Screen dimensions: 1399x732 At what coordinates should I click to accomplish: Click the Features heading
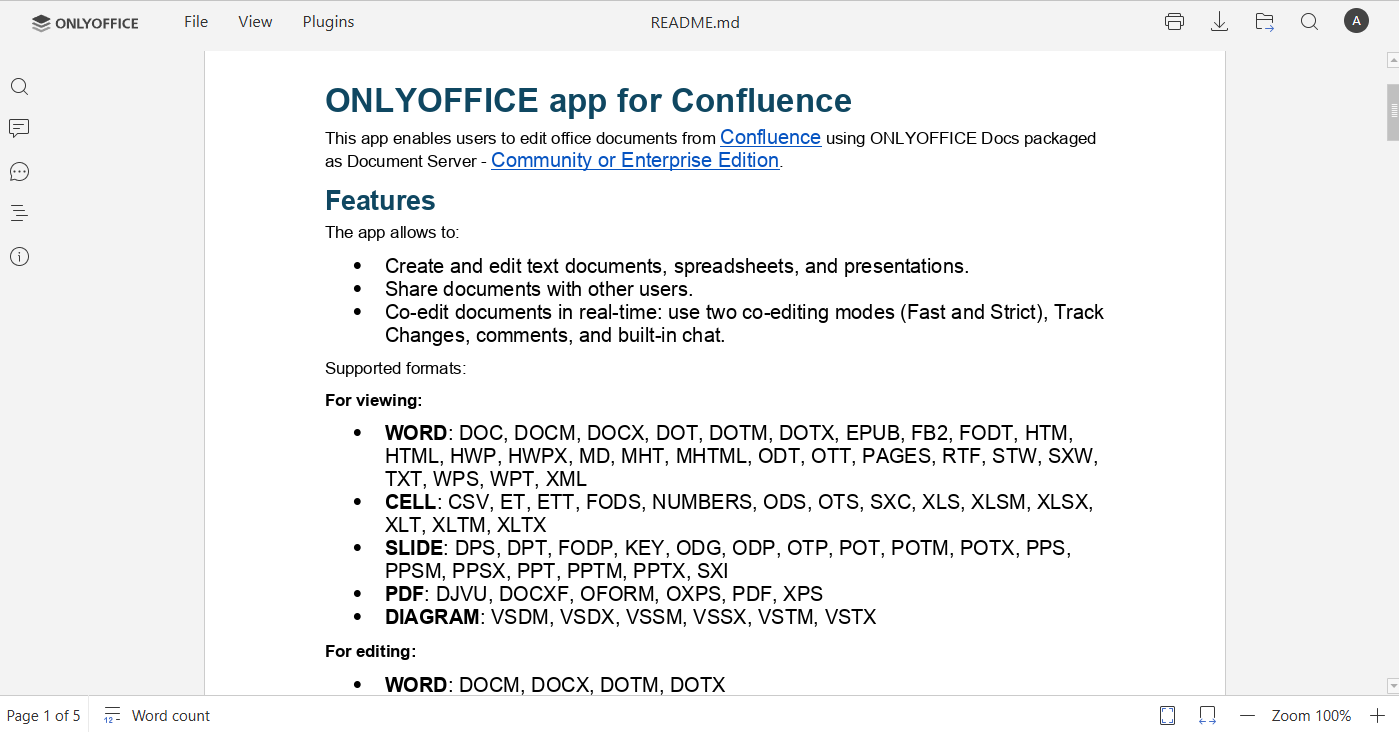coord(380,200)
